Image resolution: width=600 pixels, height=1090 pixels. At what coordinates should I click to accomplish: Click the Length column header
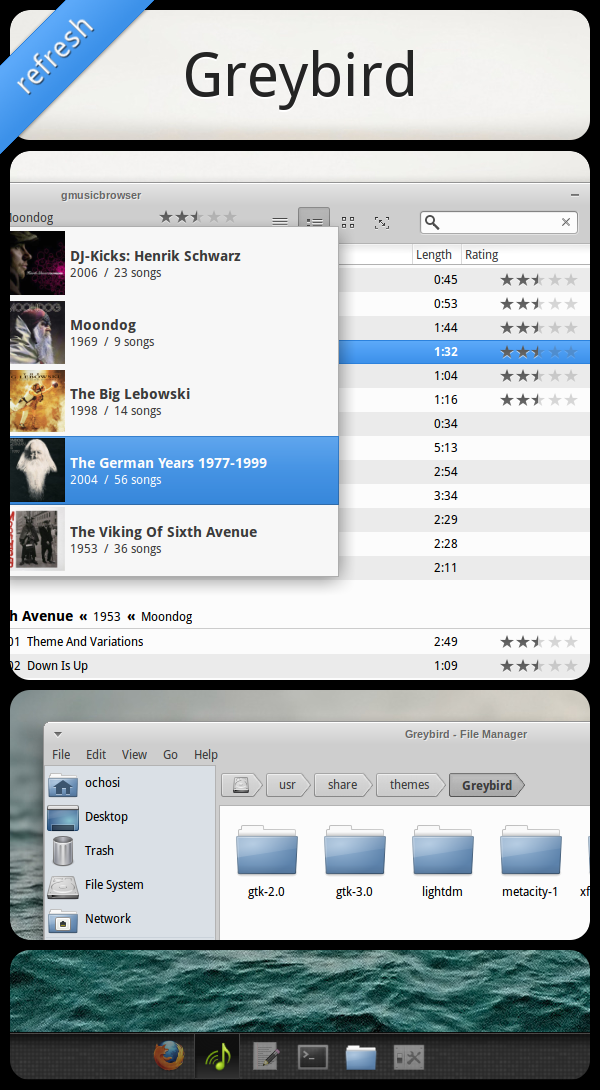click(x=434, y=255)
